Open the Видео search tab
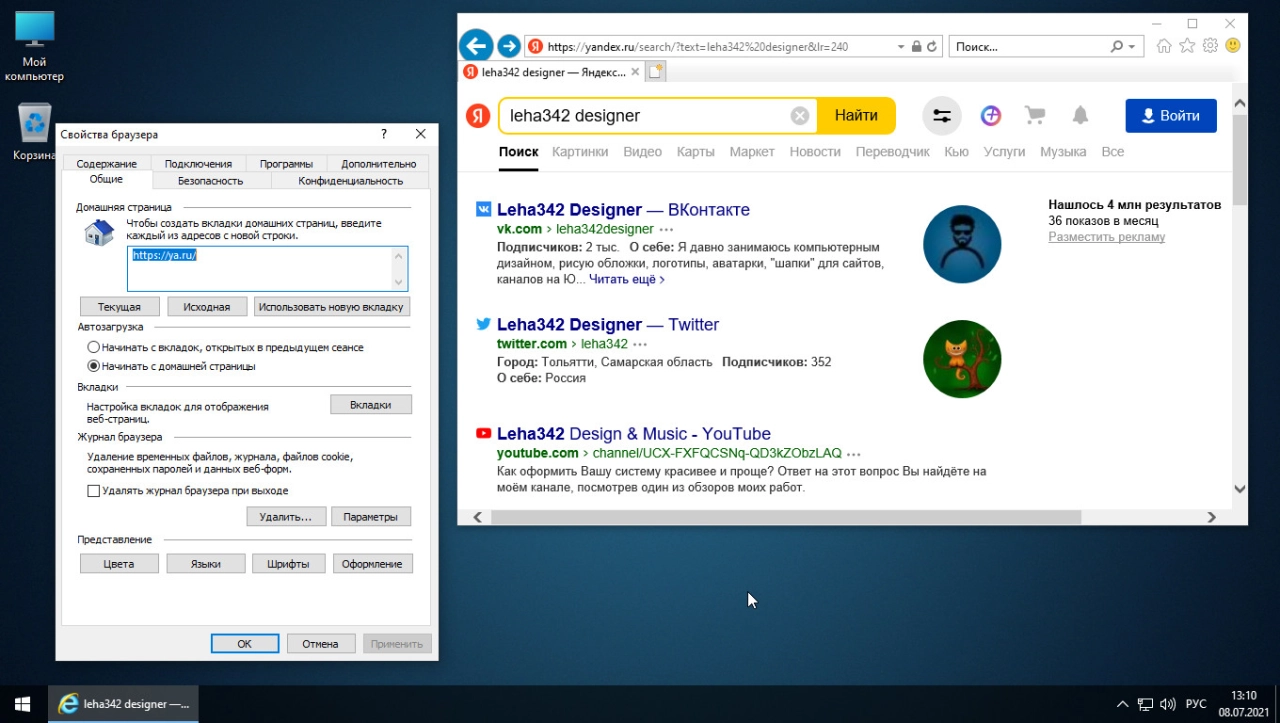Viewport: 1280px width, 723px height. (642, 152)
